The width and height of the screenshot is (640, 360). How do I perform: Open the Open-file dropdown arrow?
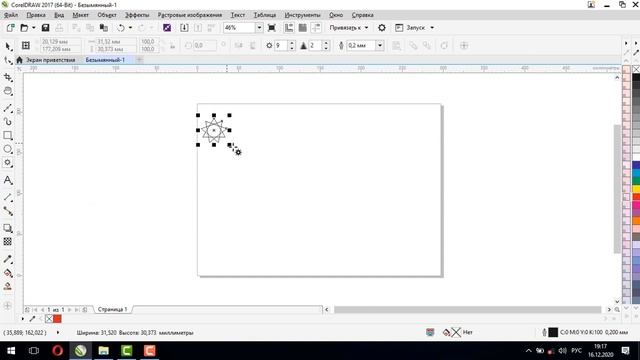(33, 28)
